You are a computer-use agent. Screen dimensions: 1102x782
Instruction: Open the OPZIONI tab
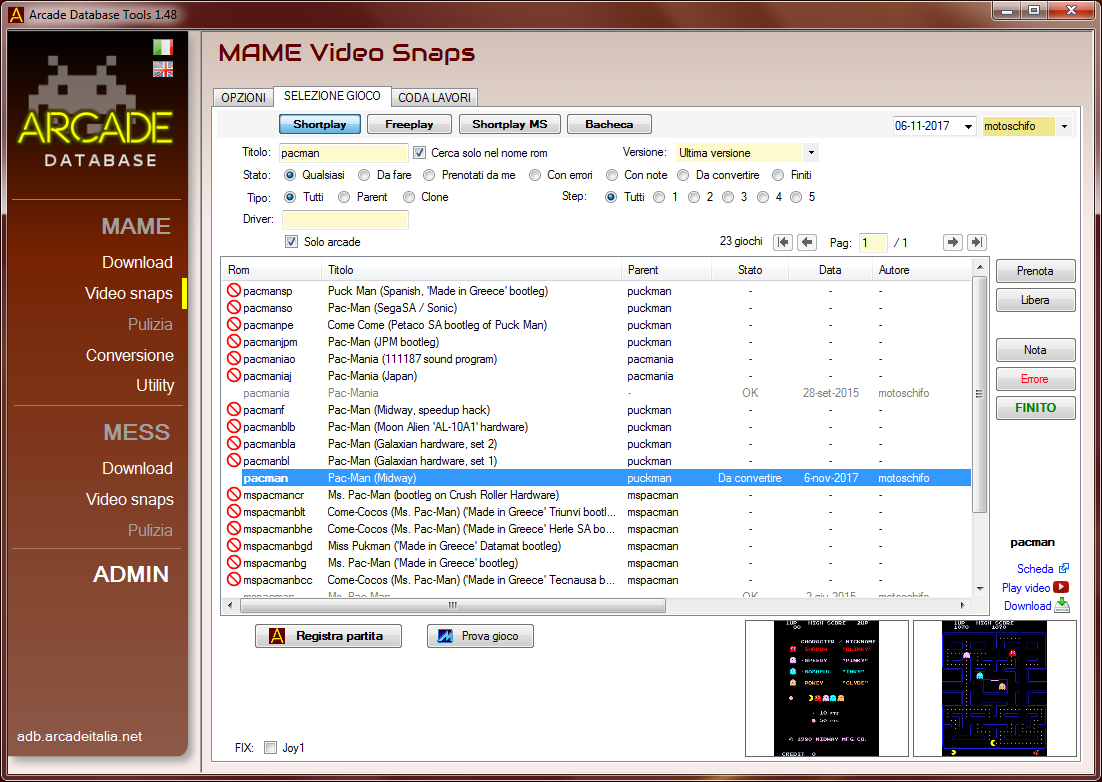[x=243, y=98]
